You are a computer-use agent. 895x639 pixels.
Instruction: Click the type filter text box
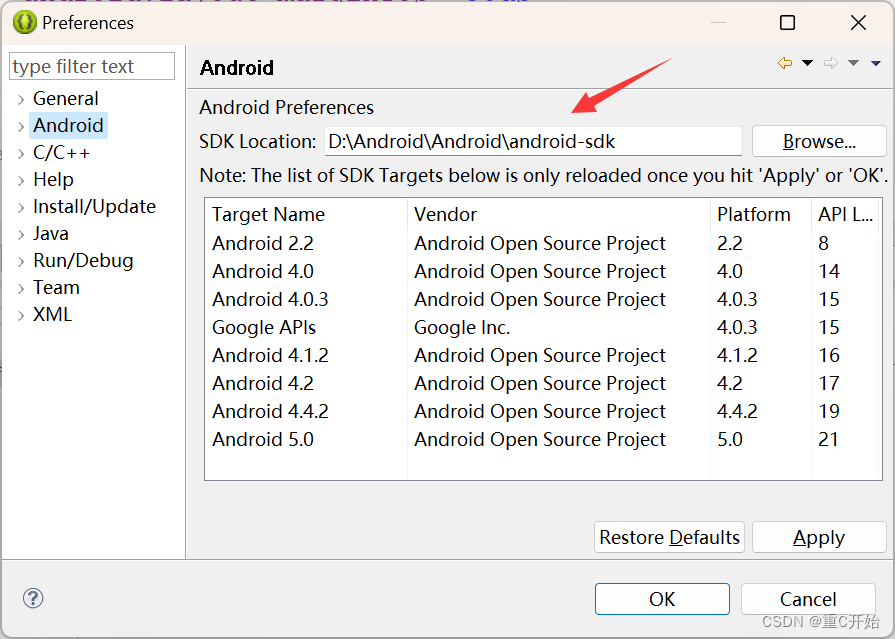click(91, 66)
